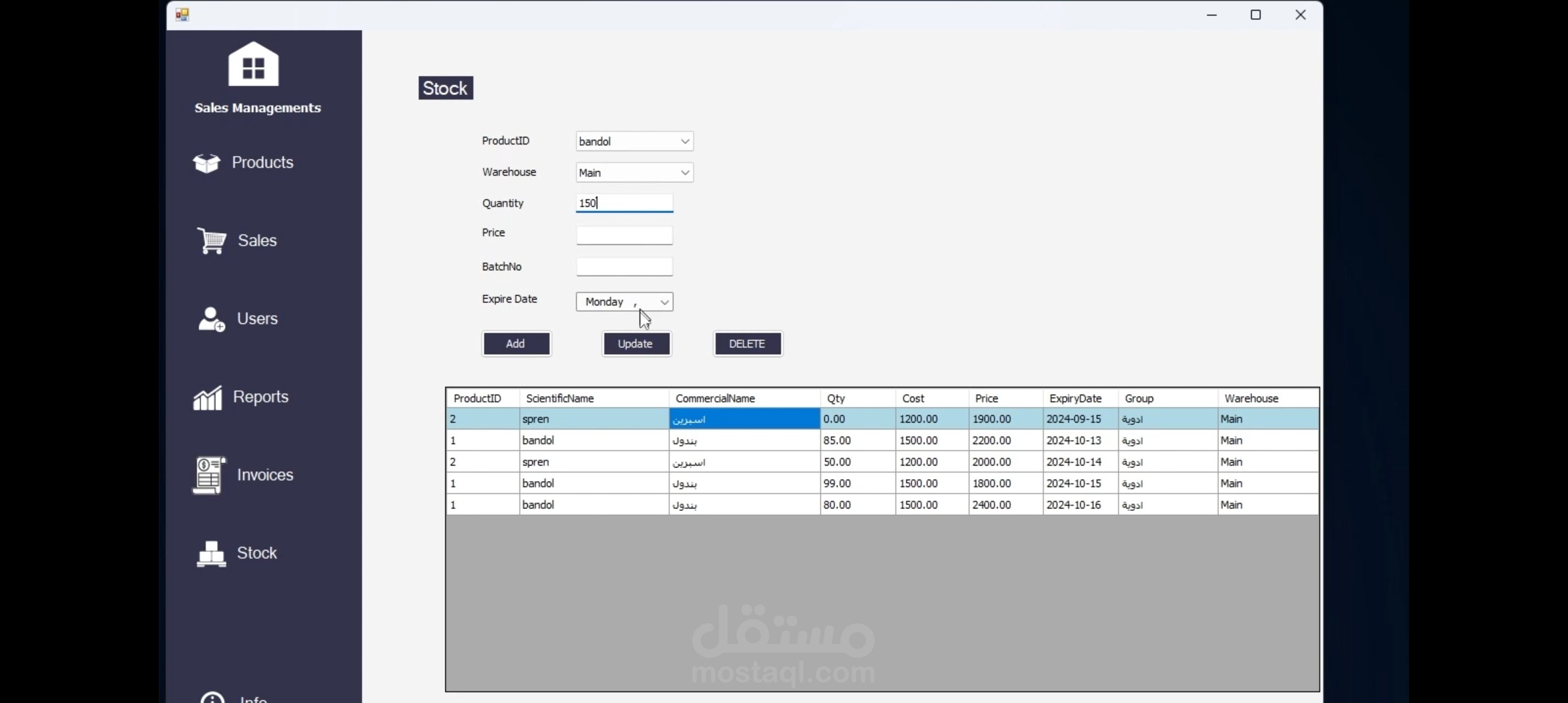
Task: Click the house logo icon above Sales Managements
Action: [x=253, y=64]
